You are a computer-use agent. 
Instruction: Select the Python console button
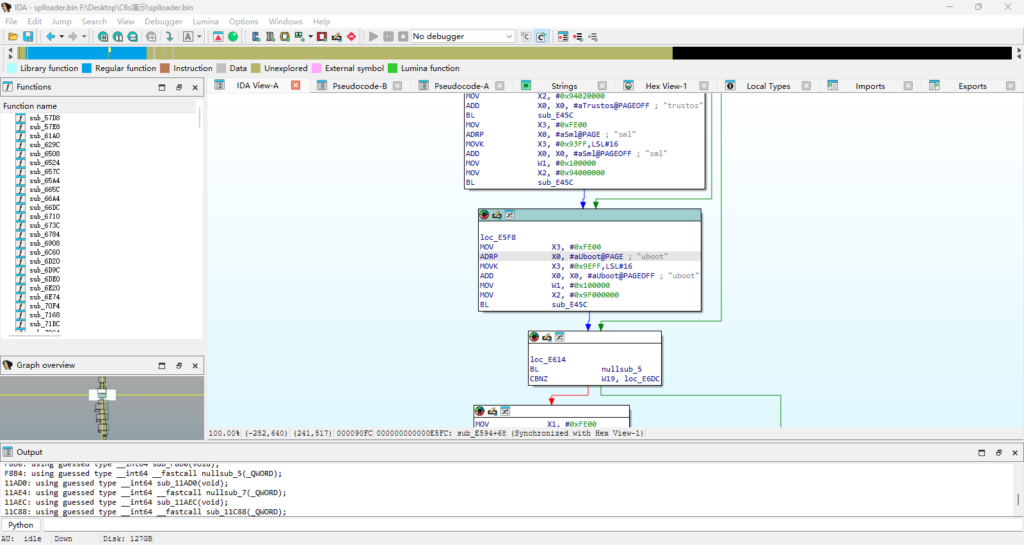click(21, 524)
